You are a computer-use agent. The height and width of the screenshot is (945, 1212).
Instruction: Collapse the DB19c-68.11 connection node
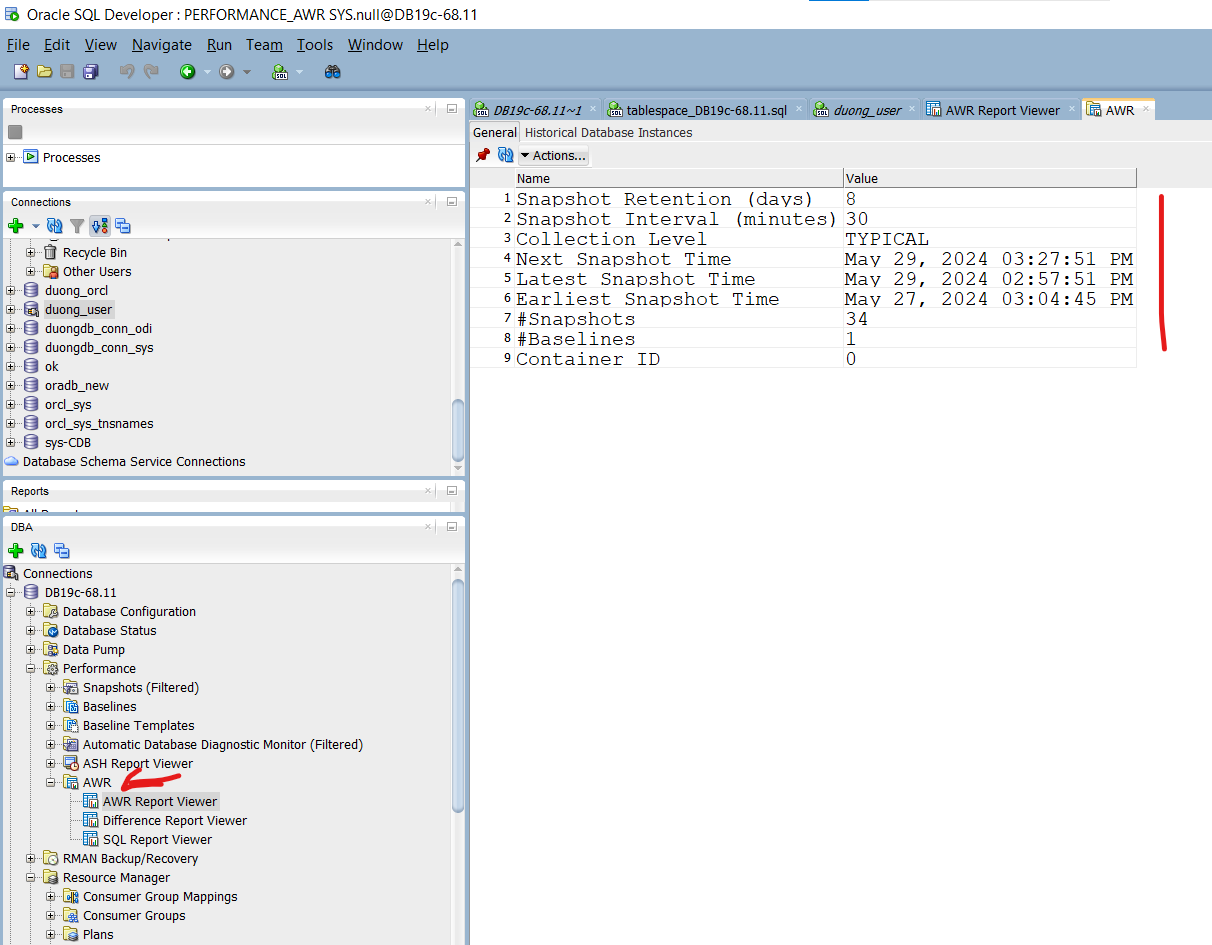[x=11, y=593]
